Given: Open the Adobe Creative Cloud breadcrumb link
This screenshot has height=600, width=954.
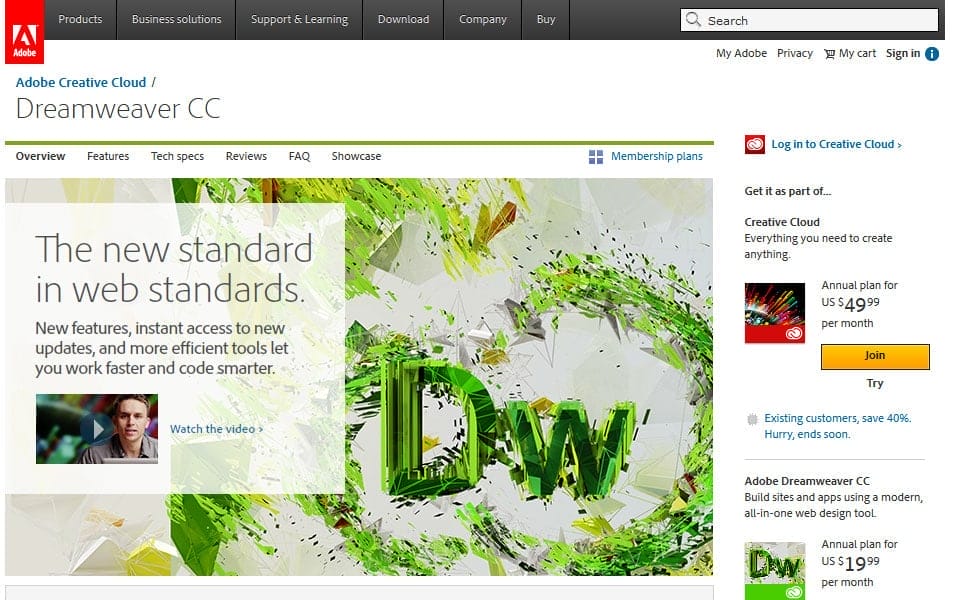Looking at the screenshot, I should [80, 82].
